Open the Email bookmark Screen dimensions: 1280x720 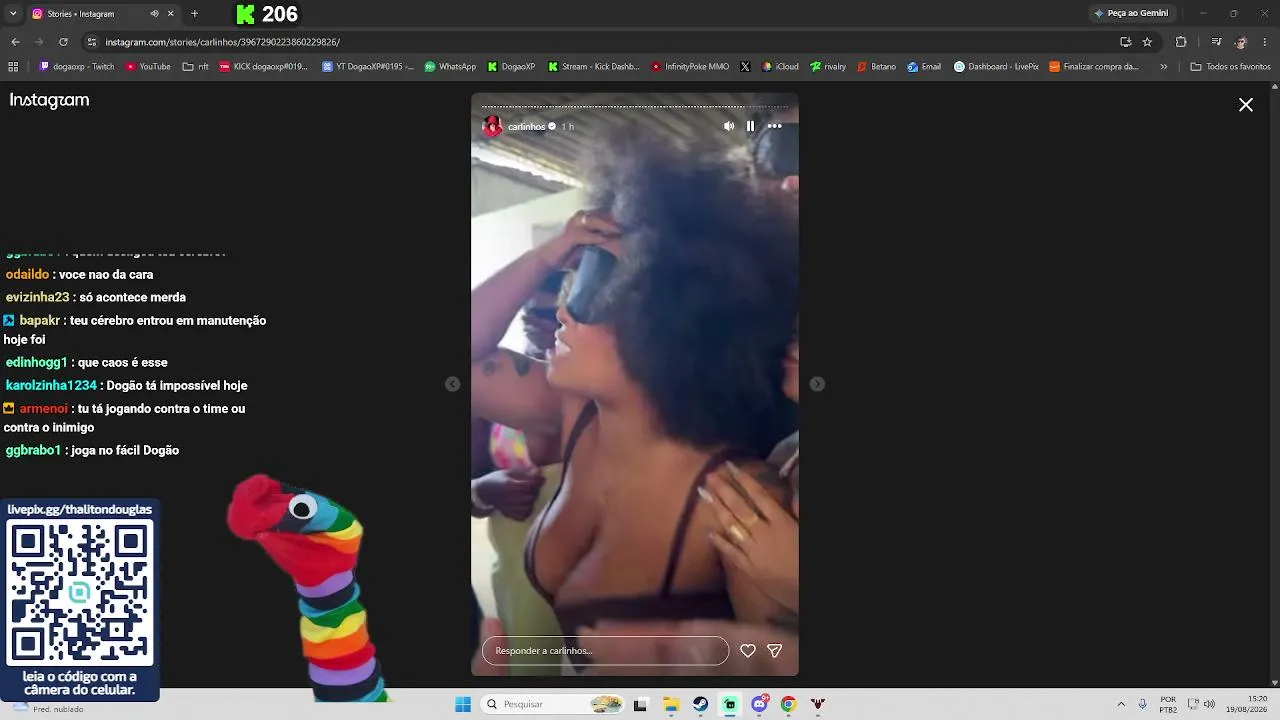click(924, 67)
